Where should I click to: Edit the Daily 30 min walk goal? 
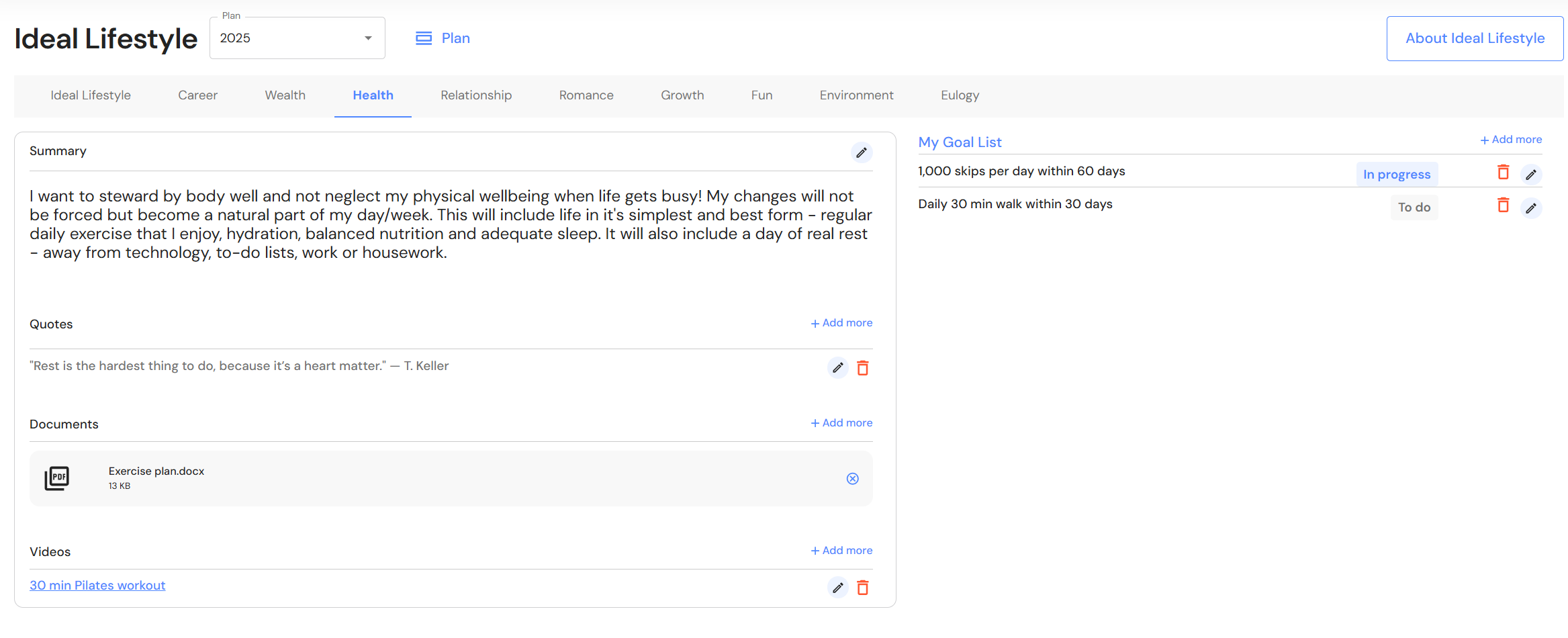[1531, 208]
